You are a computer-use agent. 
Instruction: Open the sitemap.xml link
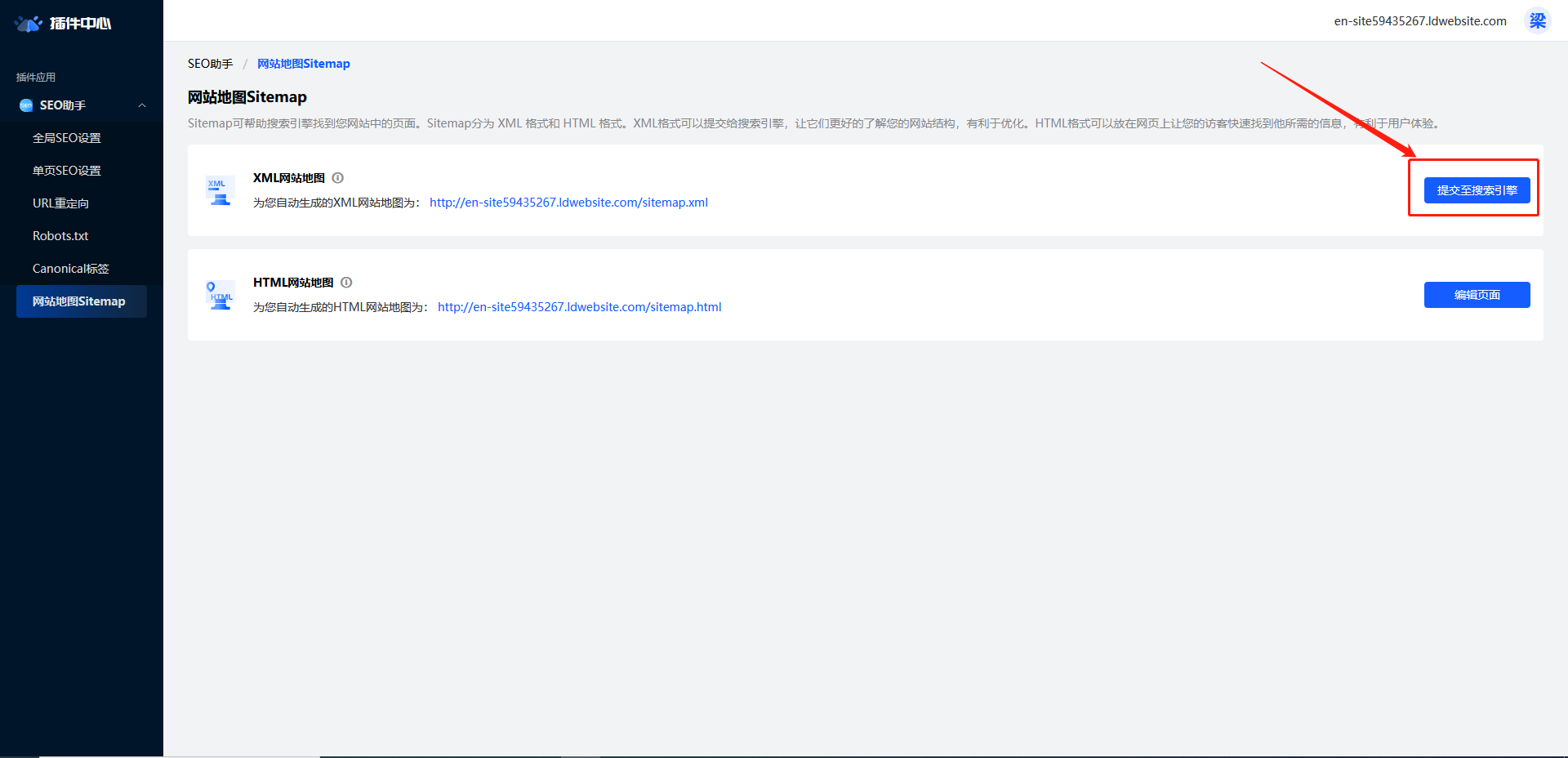[568, 203]
